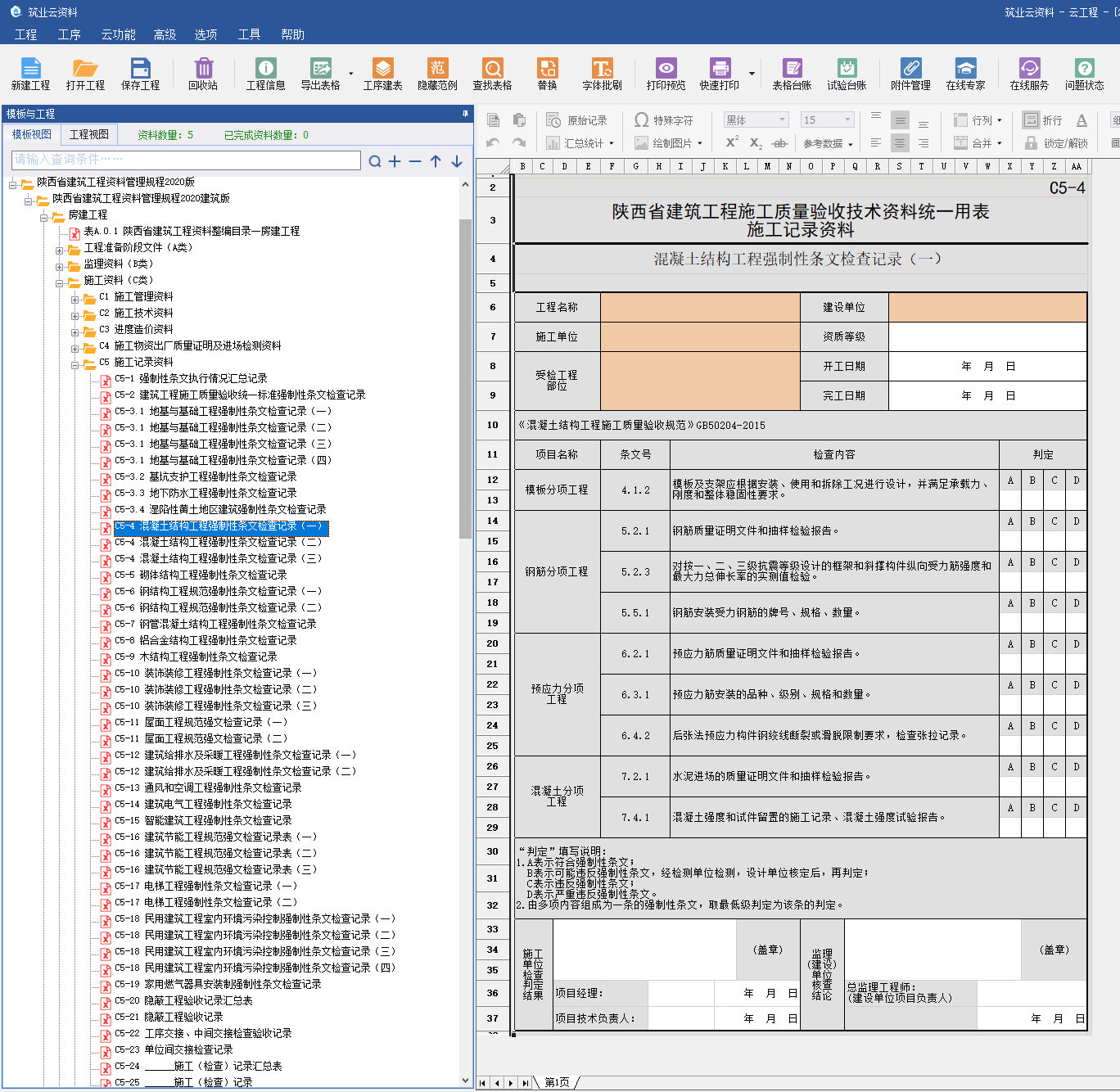Viewport: 1120px width, 1092px height.
Task: Apply superscript X² formatting
Action: pyautogui.click(x=732, y=142)
